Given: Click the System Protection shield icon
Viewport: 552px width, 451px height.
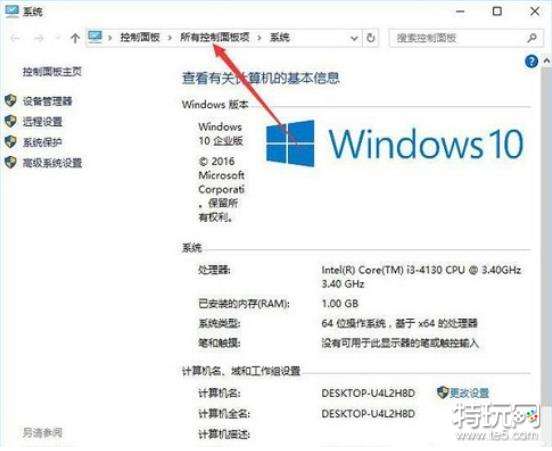Looking at the screenshot, I should (x=11, y=142).
